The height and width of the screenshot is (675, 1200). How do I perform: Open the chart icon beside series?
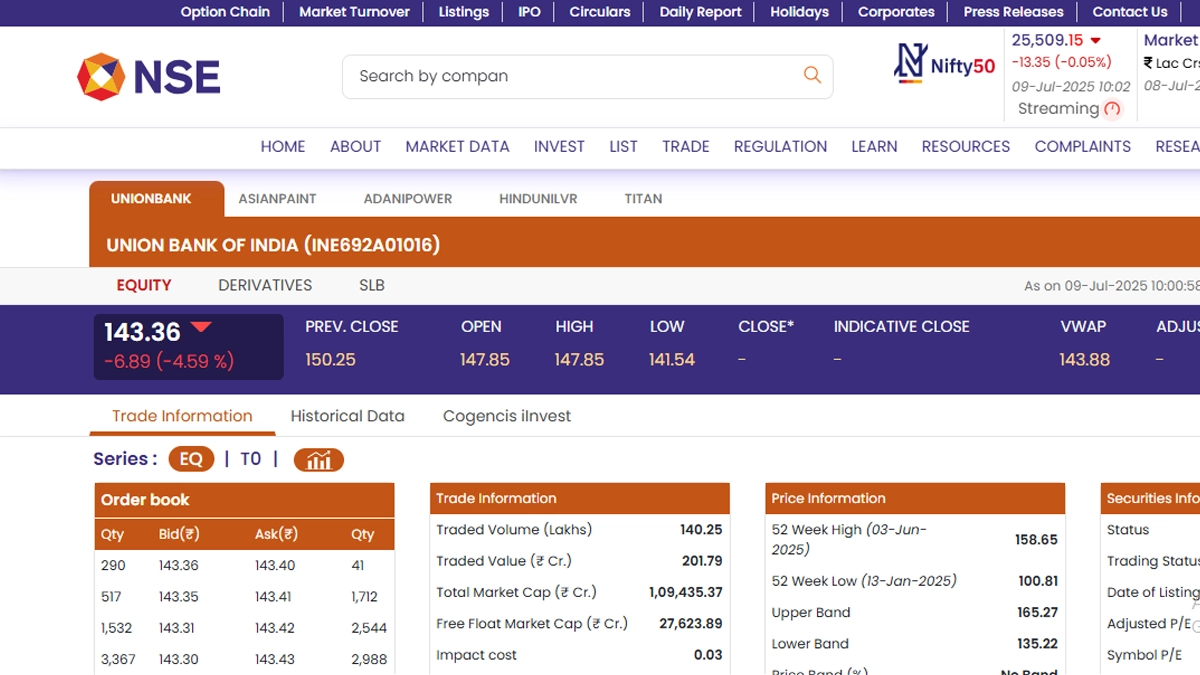pos(318,460)
